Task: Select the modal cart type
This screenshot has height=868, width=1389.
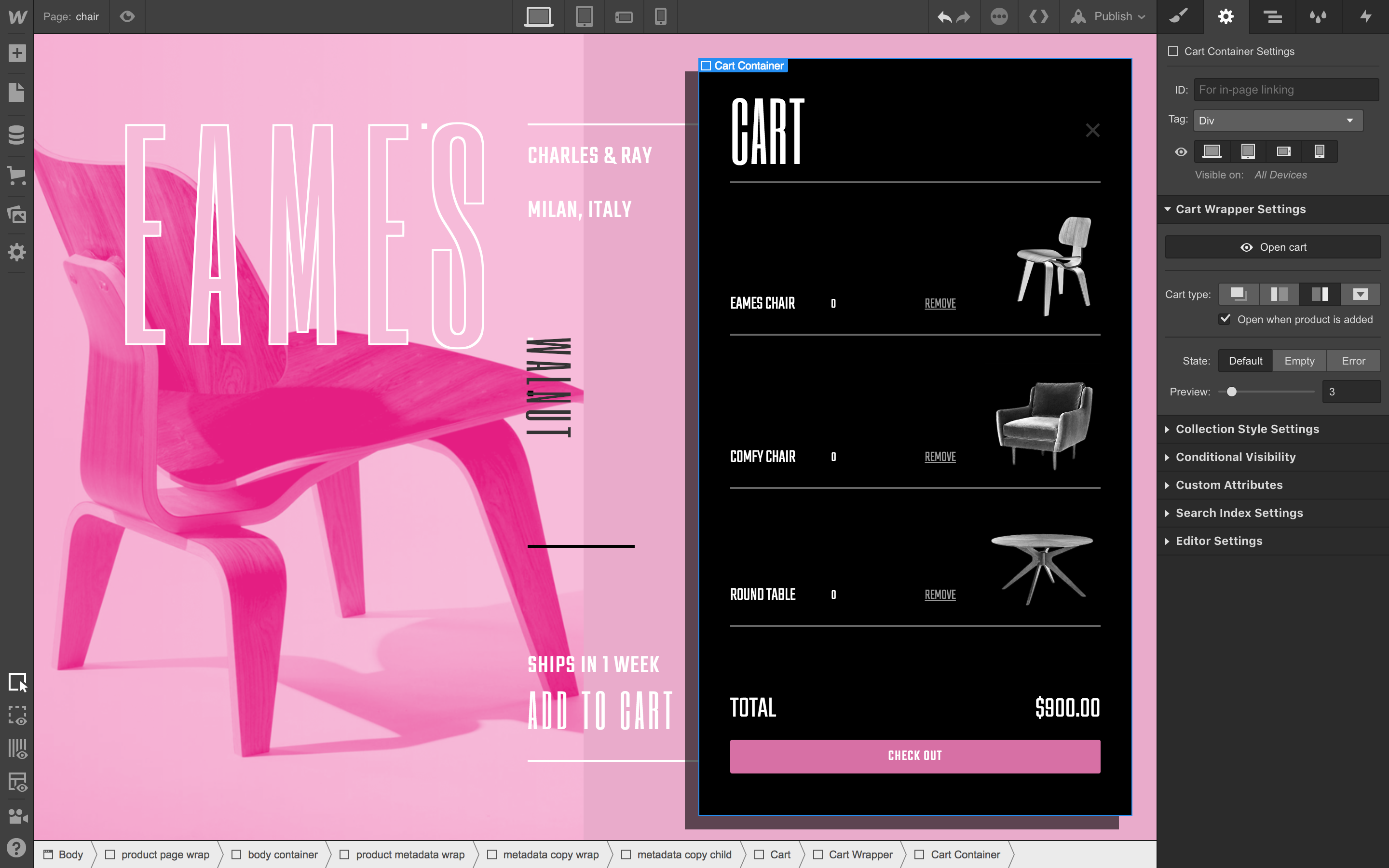Action: pyautogui.click(x=1239, y=295)
